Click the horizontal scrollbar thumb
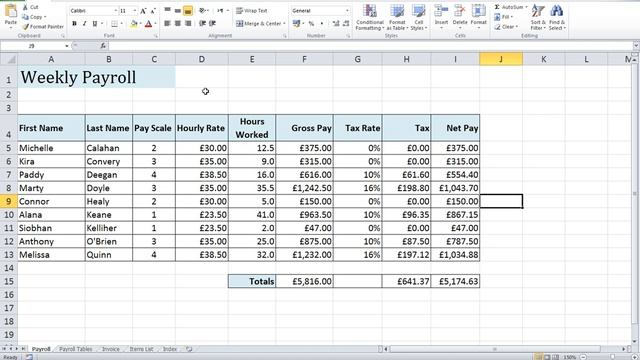Screen dimensions: 640x360 pos(495,349)
